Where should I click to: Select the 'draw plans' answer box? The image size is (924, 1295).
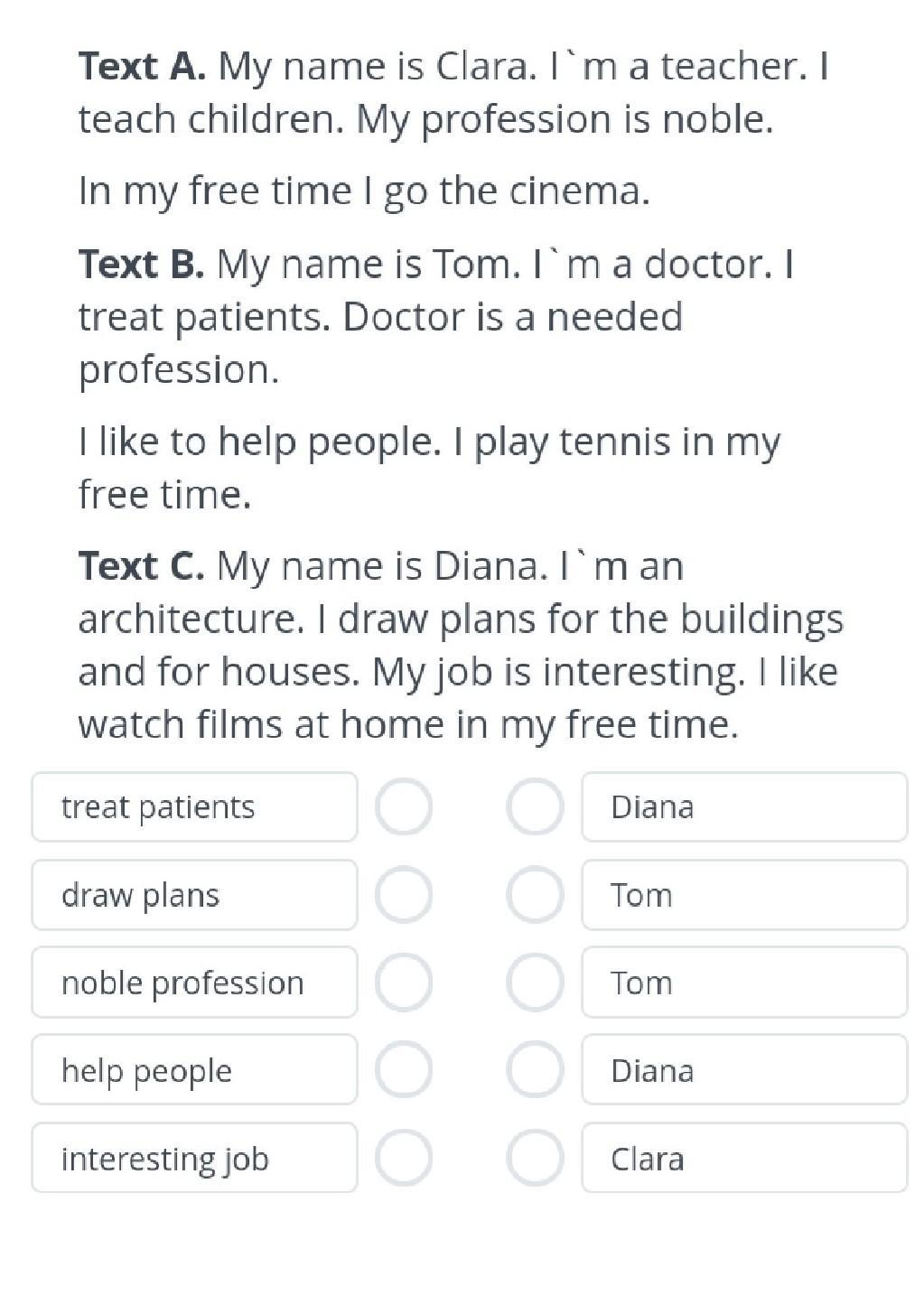(194, 895)
